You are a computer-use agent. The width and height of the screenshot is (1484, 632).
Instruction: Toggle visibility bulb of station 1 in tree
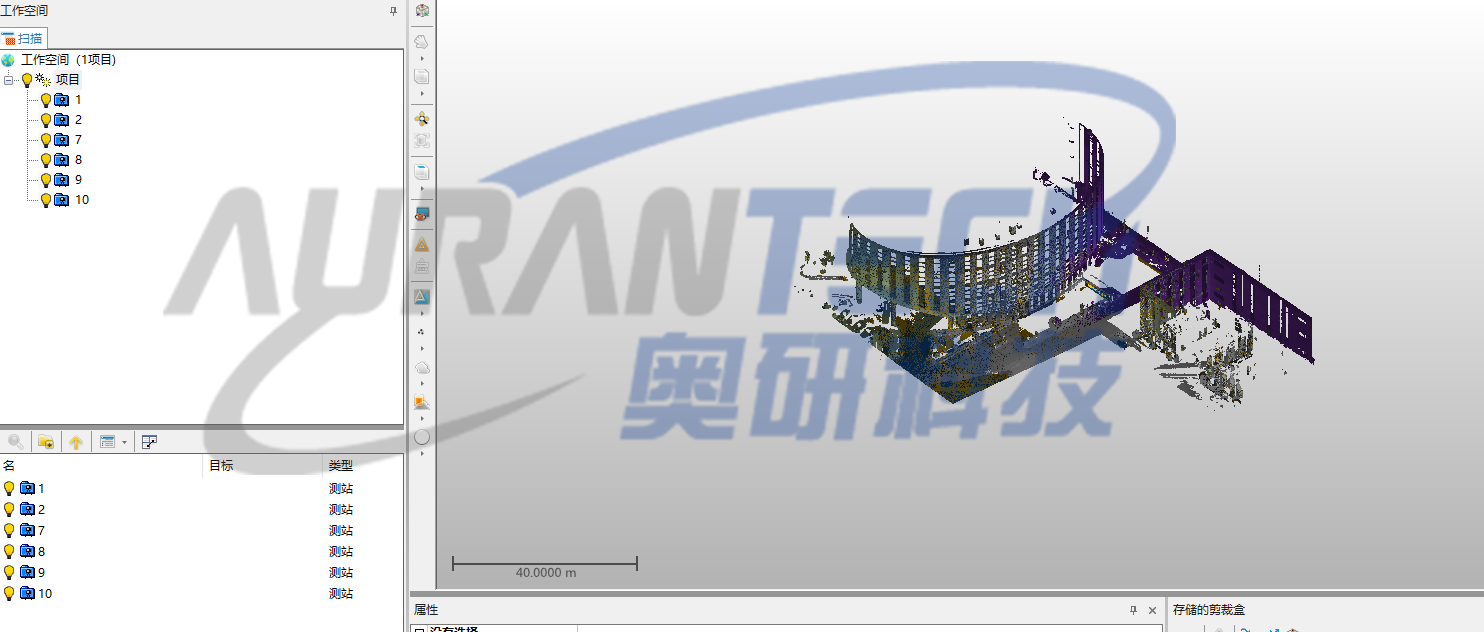pos(45,100)
